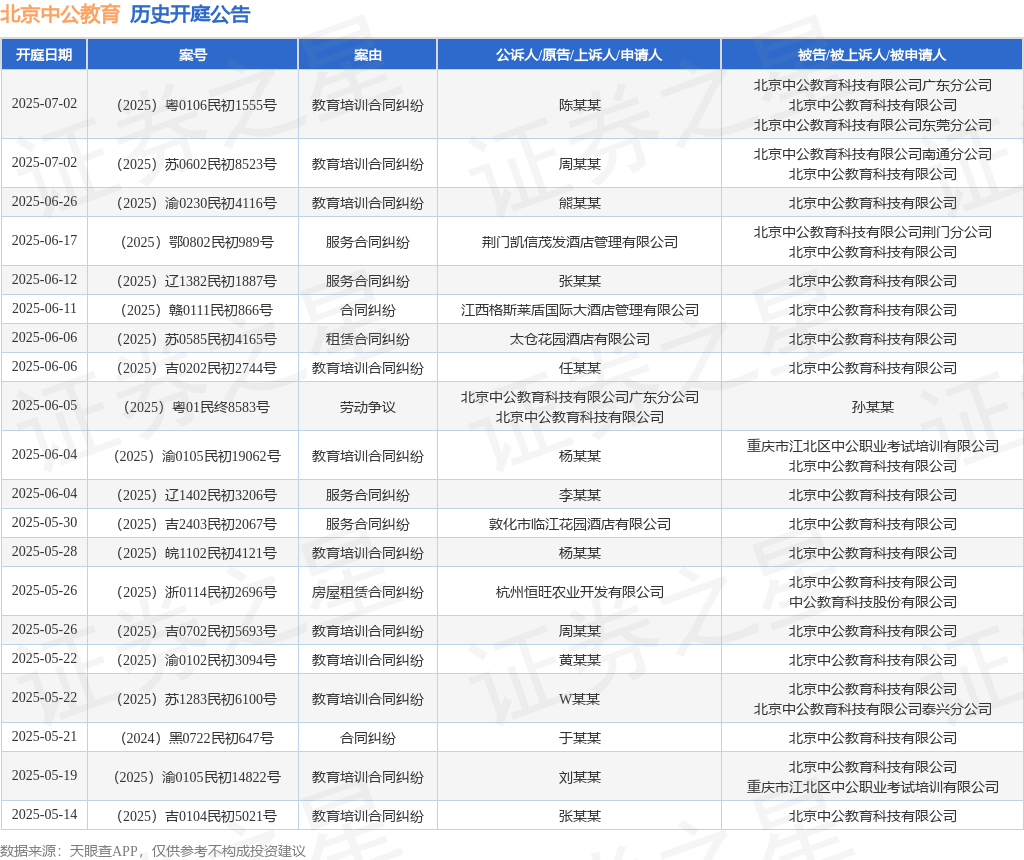Click the date 2025-05-30
This screenshot has width=1024, height=860.
(x=44, y=522)
